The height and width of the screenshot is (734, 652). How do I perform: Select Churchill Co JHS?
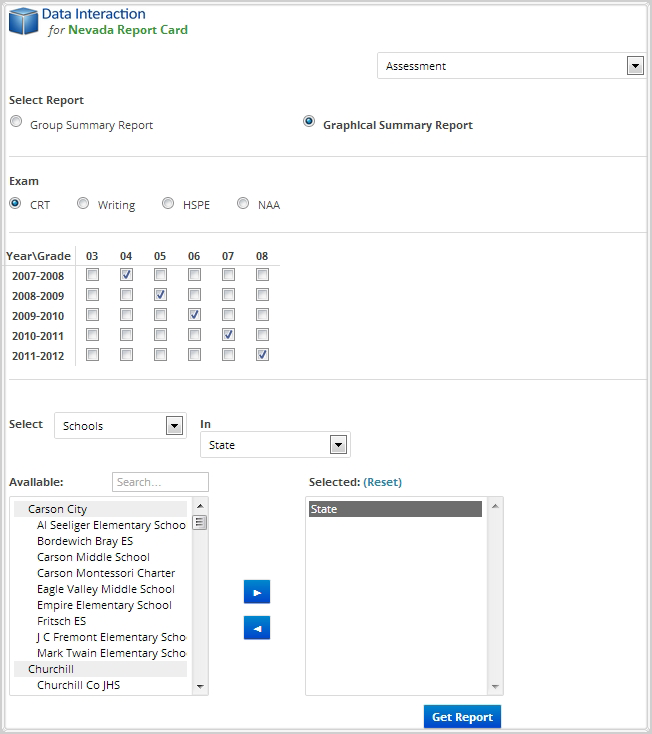click(x=79, y=685)
